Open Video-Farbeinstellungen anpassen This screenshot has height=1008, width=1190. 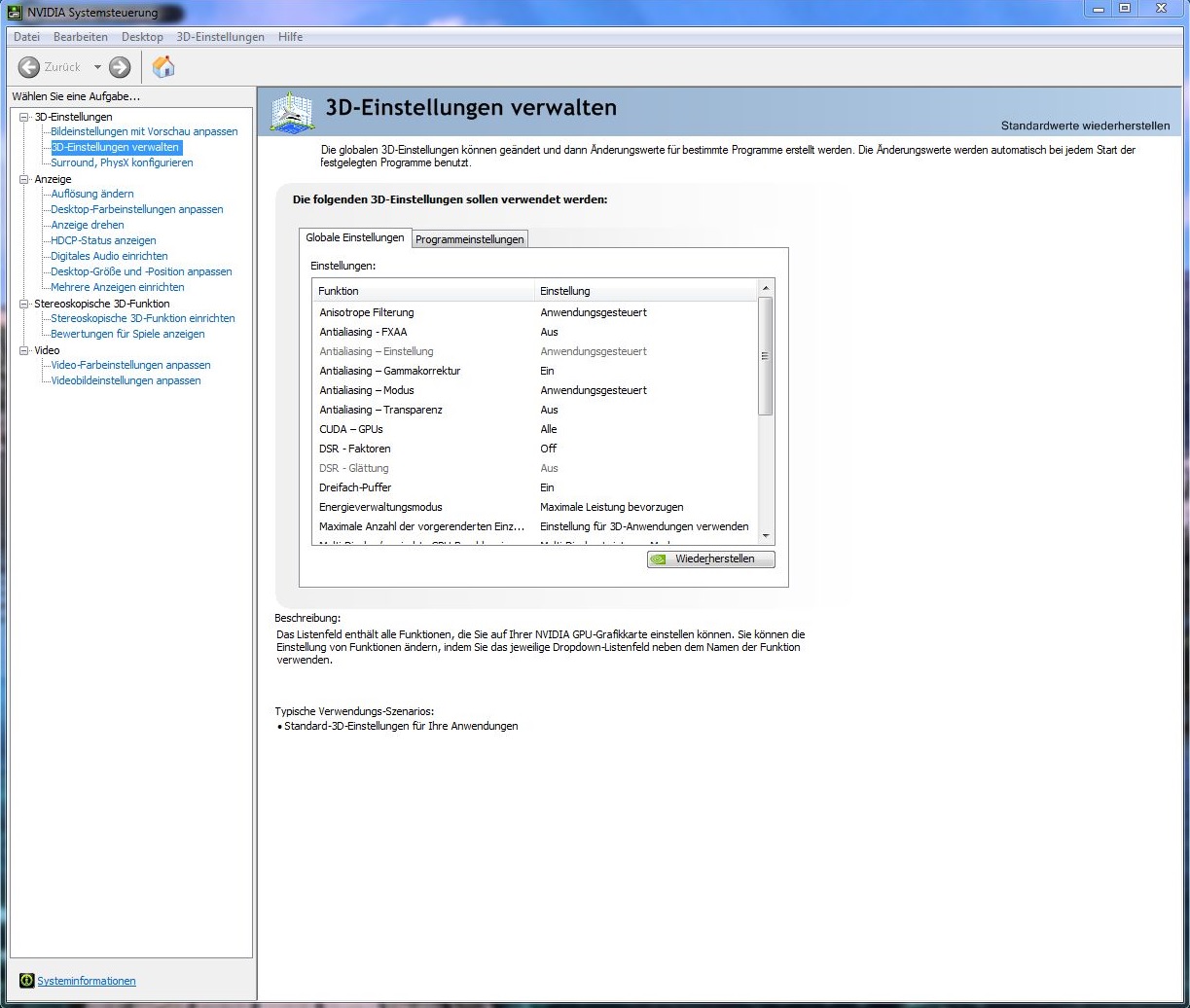click(130, 365)
